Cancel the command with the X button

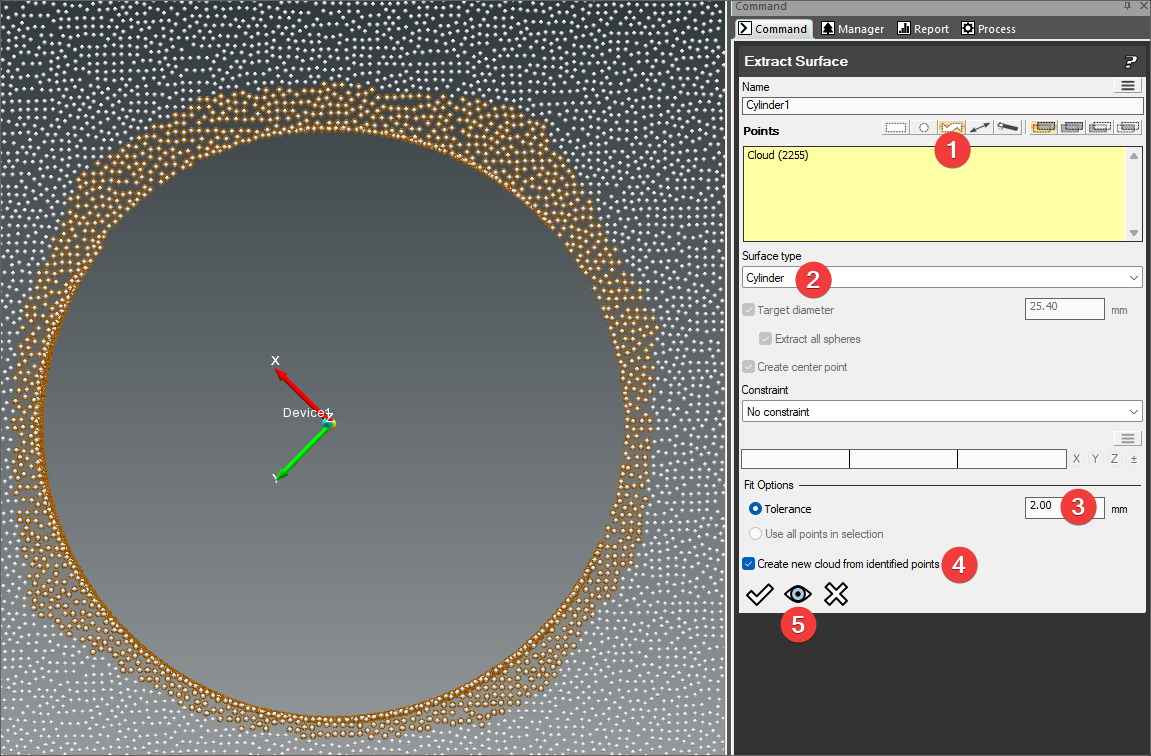pos(836,595)
